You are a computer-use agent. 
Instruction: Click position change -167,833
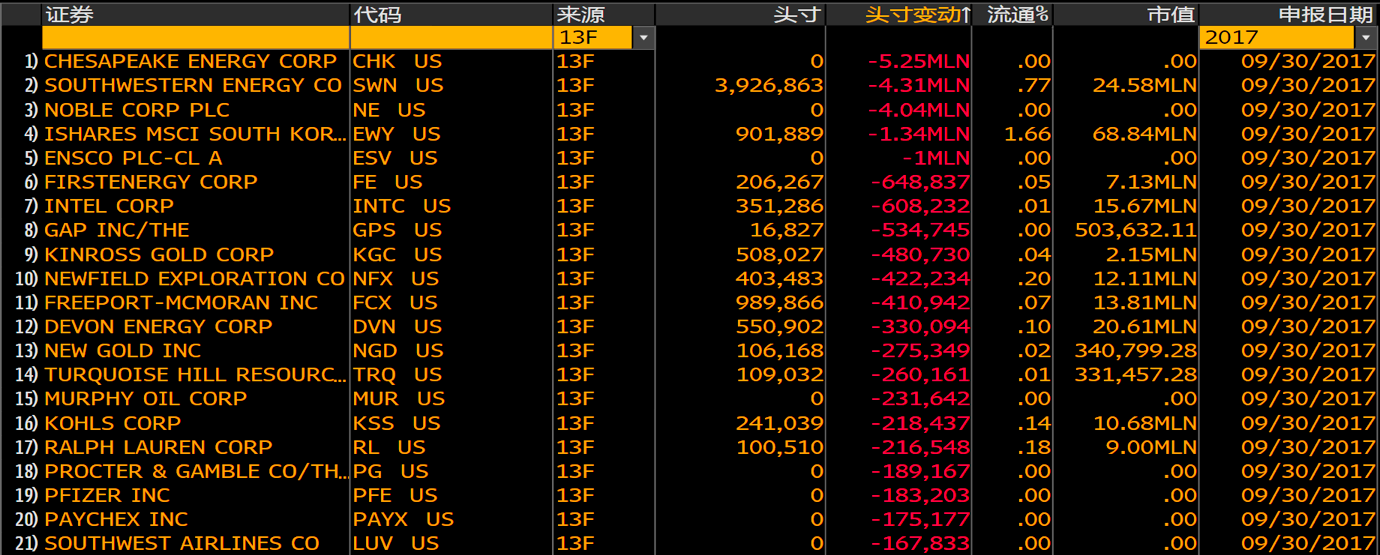[920, 543]
